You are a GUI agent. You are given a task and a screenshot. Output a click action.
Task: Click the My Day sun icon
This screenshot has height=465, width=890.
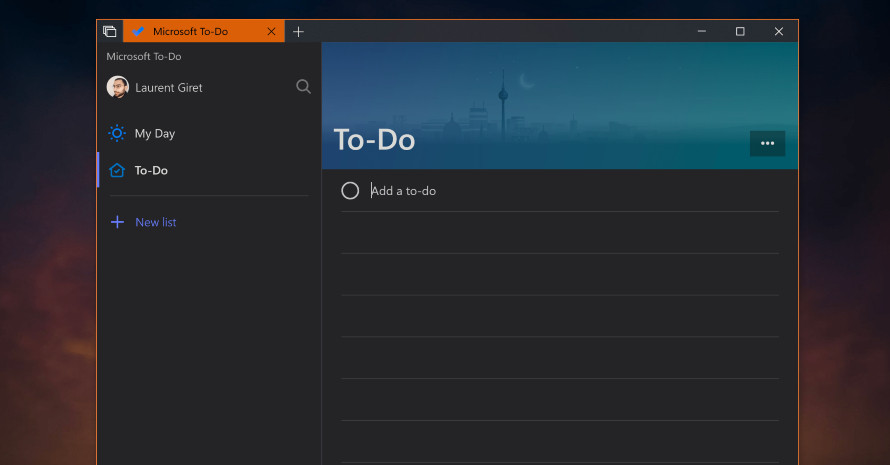[x=117, y=133]
